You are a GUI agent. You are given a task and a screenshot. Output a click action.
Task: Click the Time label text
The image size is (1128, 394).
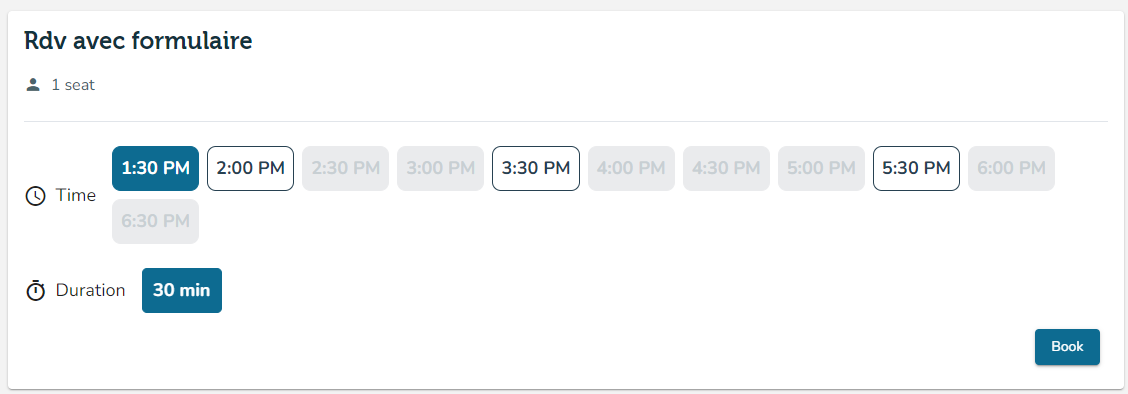click(76, 196)
